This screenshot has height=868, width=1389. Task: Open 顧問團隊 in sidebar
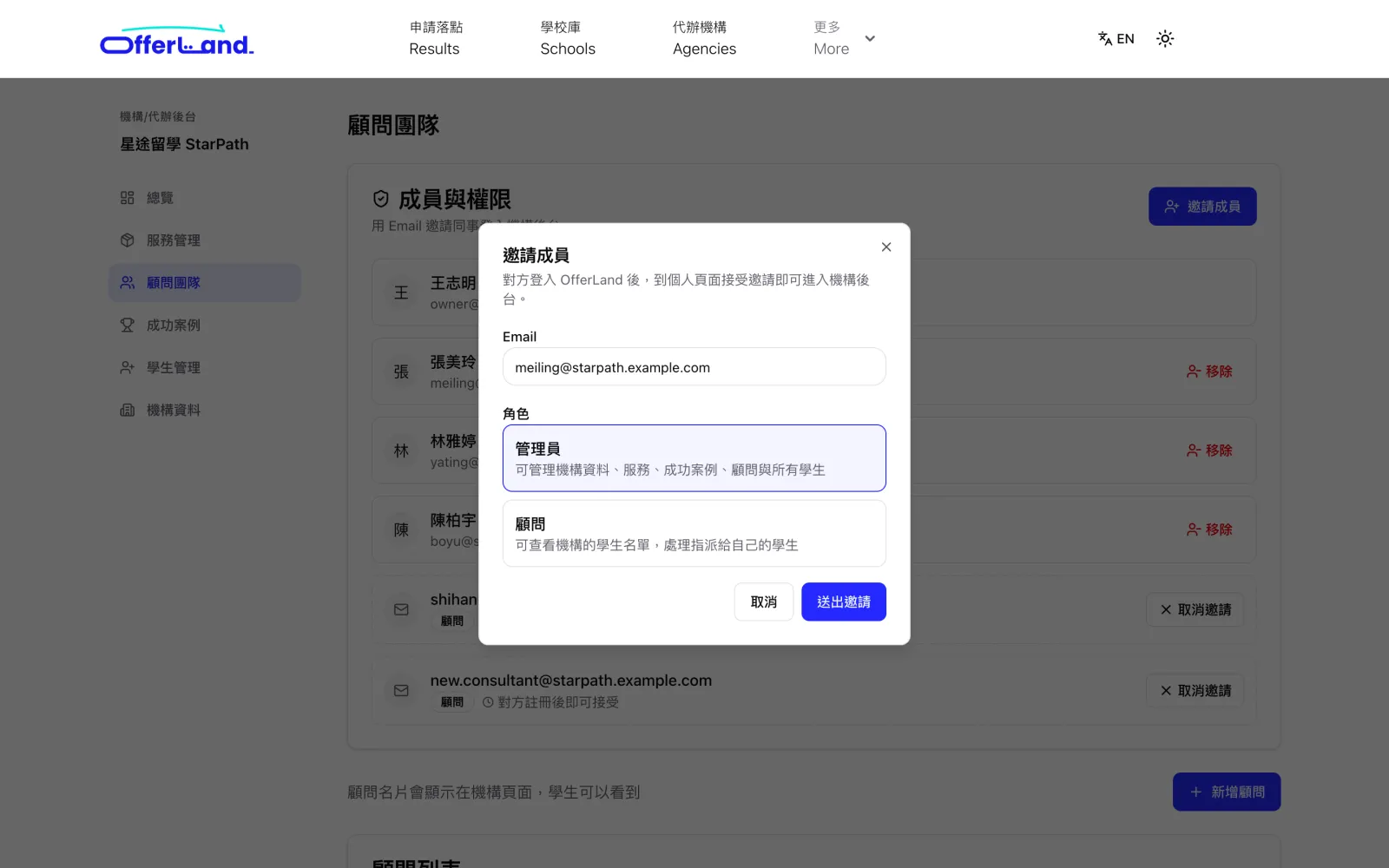205,283
